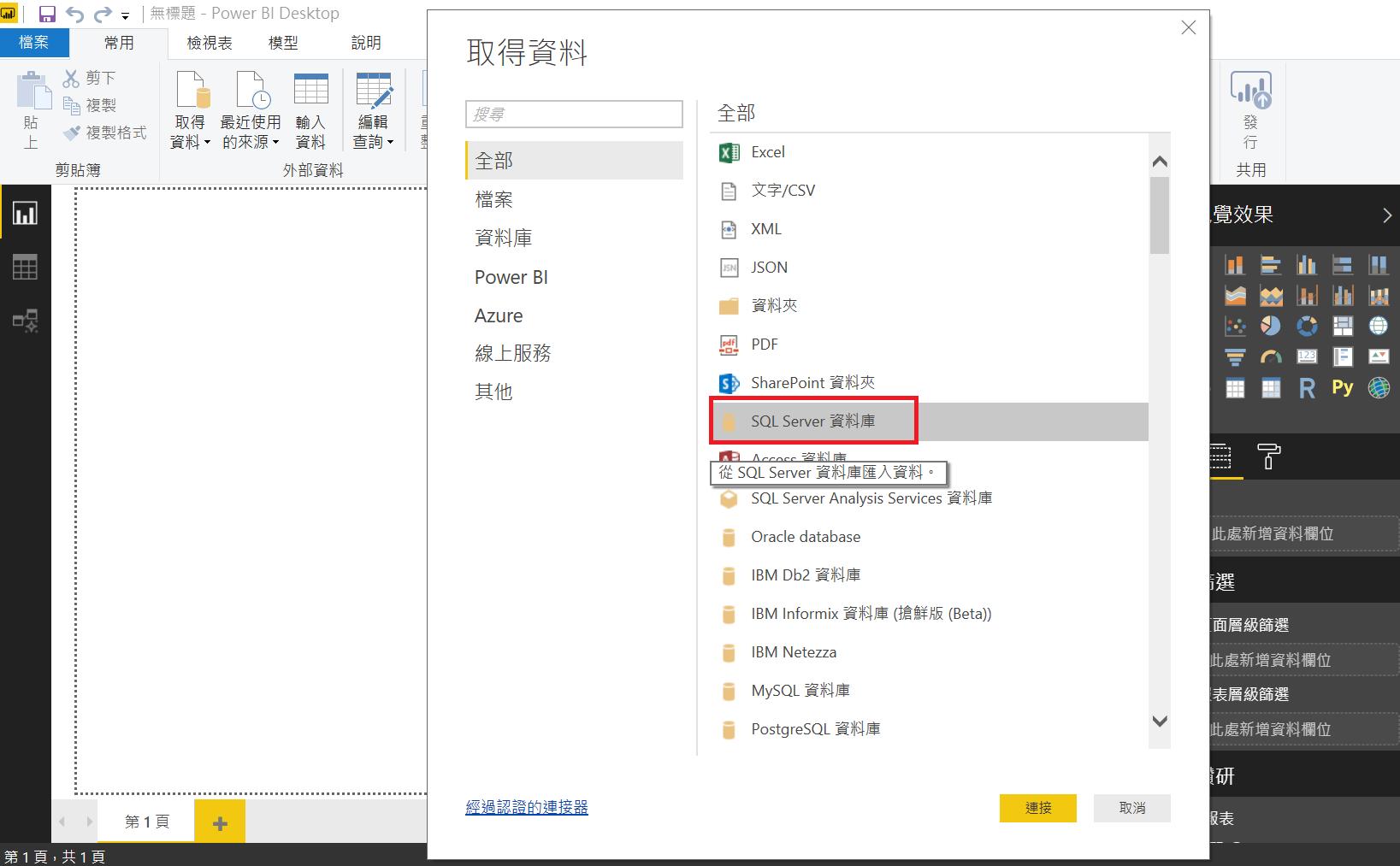
Task: Select the XML connector
Action: [929, 229]
